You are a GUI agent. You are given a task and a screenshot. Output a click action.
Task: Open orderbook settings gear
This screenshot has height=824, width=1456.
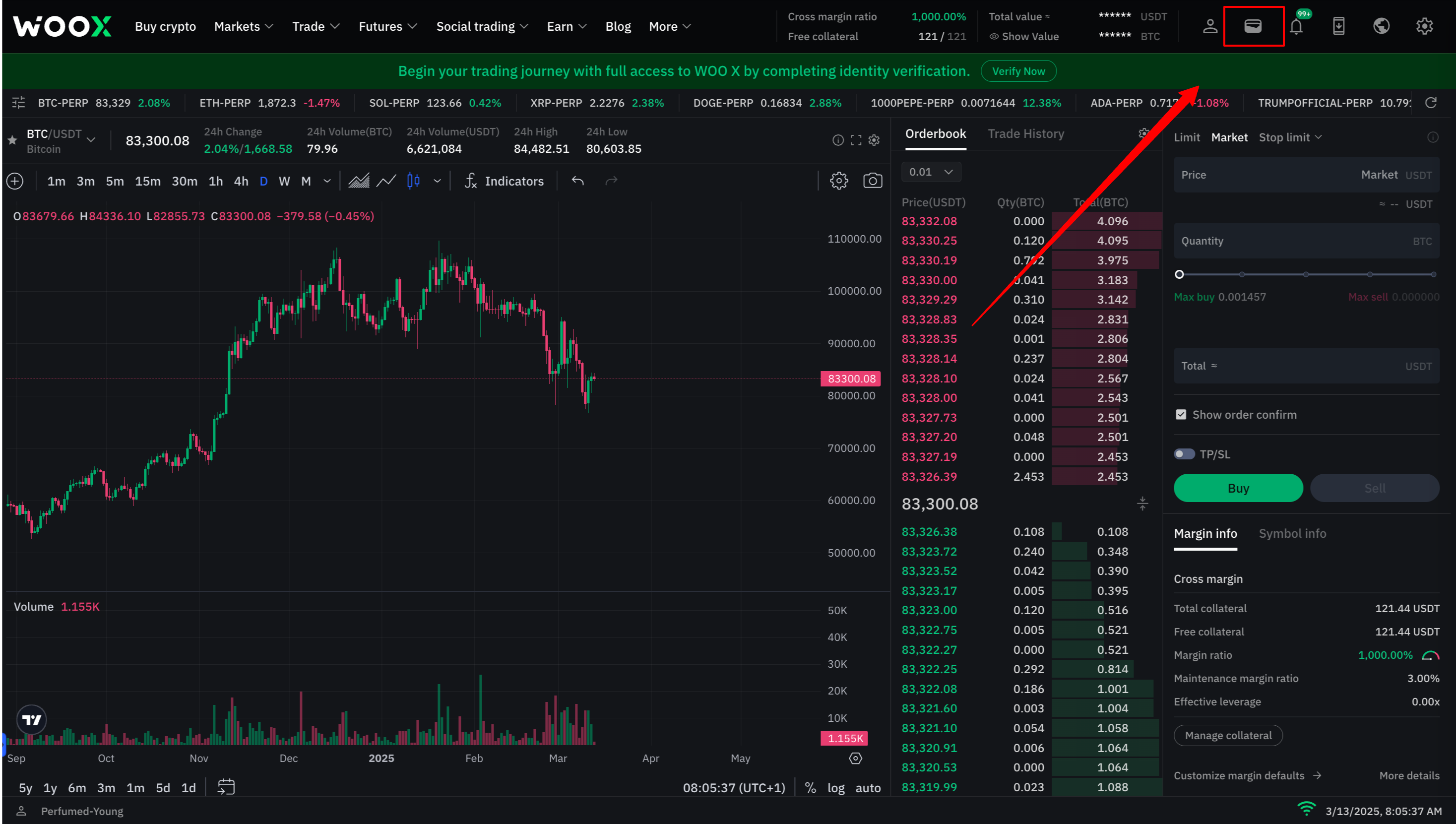(1143, 133)
